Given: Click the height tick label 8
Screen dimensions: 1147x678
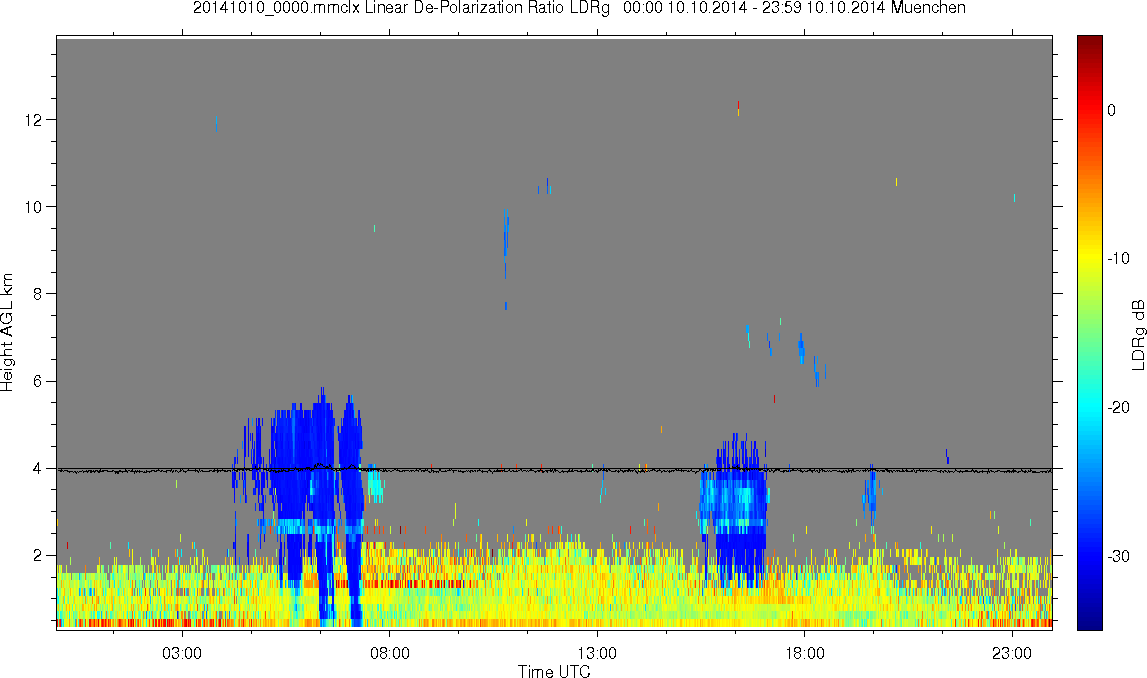Looking at the screenshot, I should [38, 294].
